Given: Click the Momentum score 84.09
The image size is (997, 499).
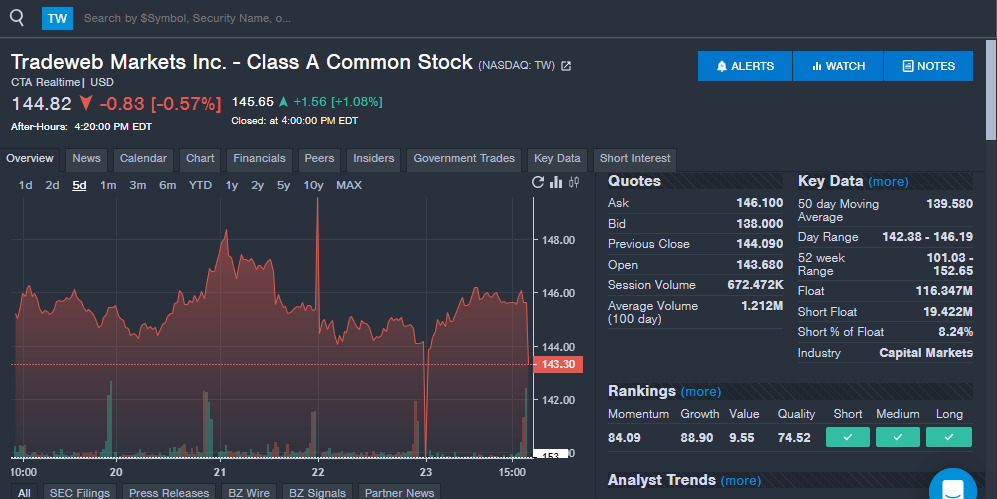Looking at the screenshot, I should click(x=624, y=438).
